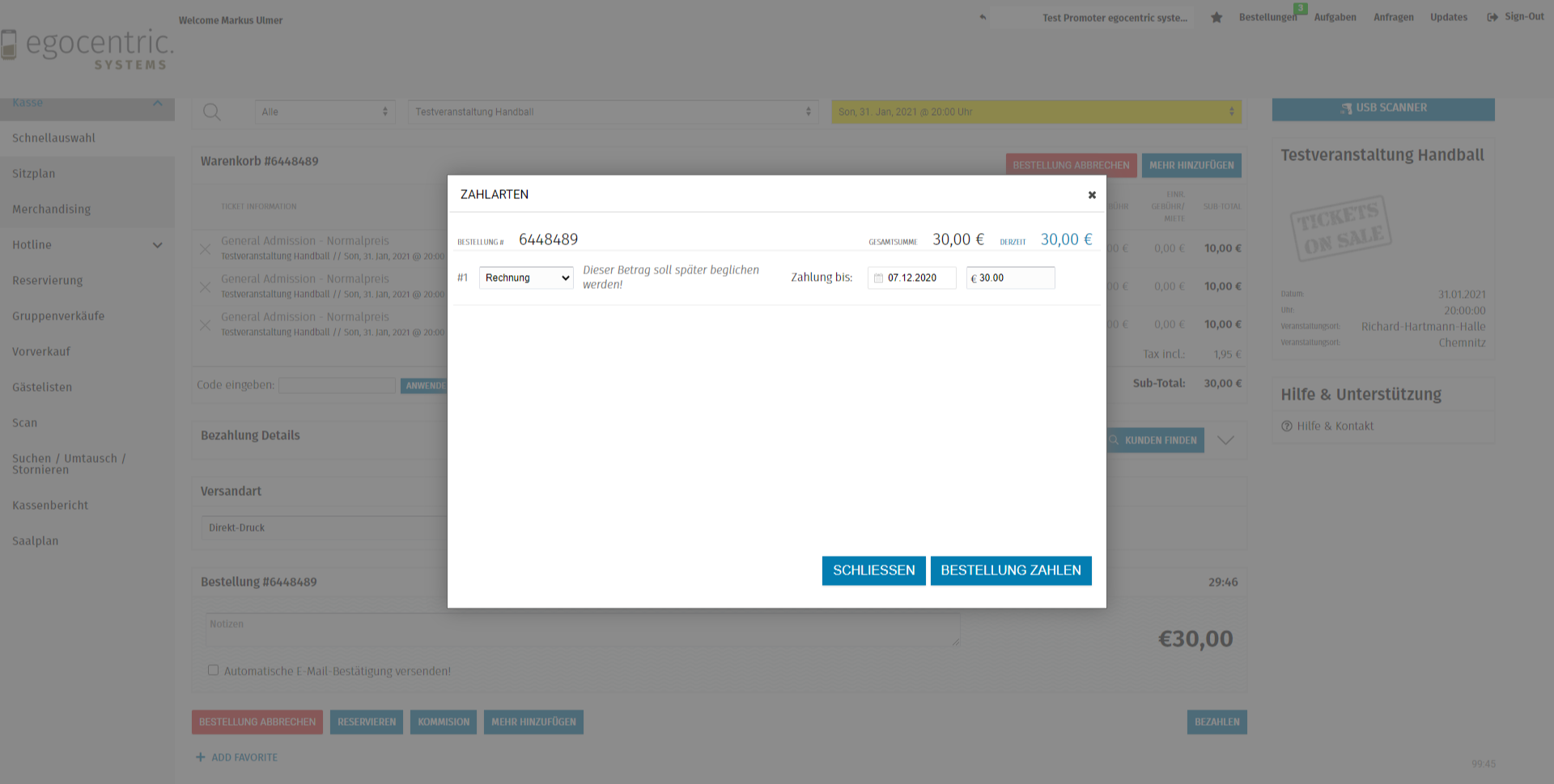Viewport: 1554px width, 784px height.
Task: Open Bestellungen in the top menu
Action: (x=1267, y=17)
